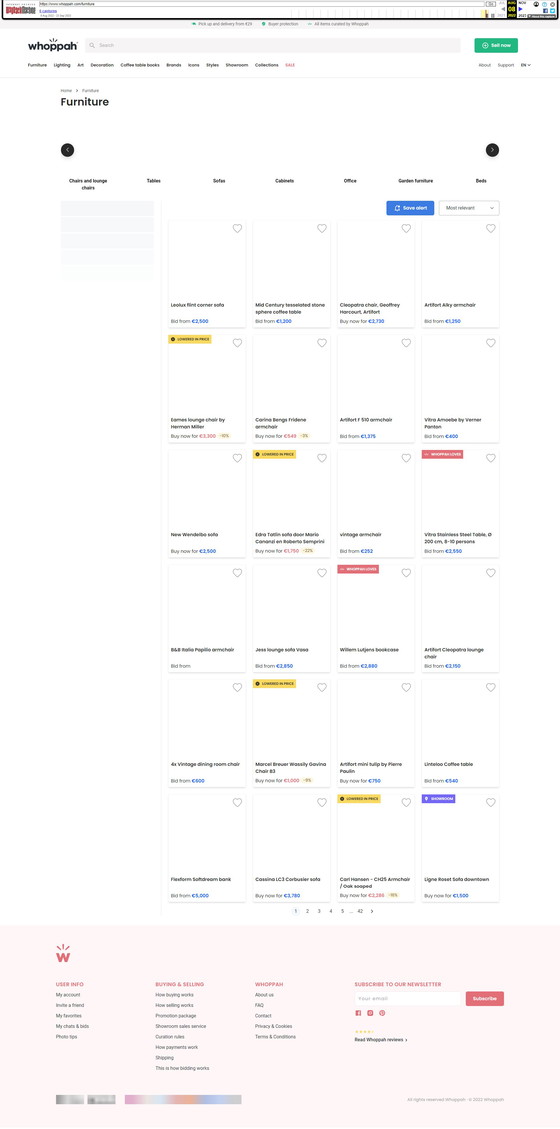Open the EN language selector

526,65
